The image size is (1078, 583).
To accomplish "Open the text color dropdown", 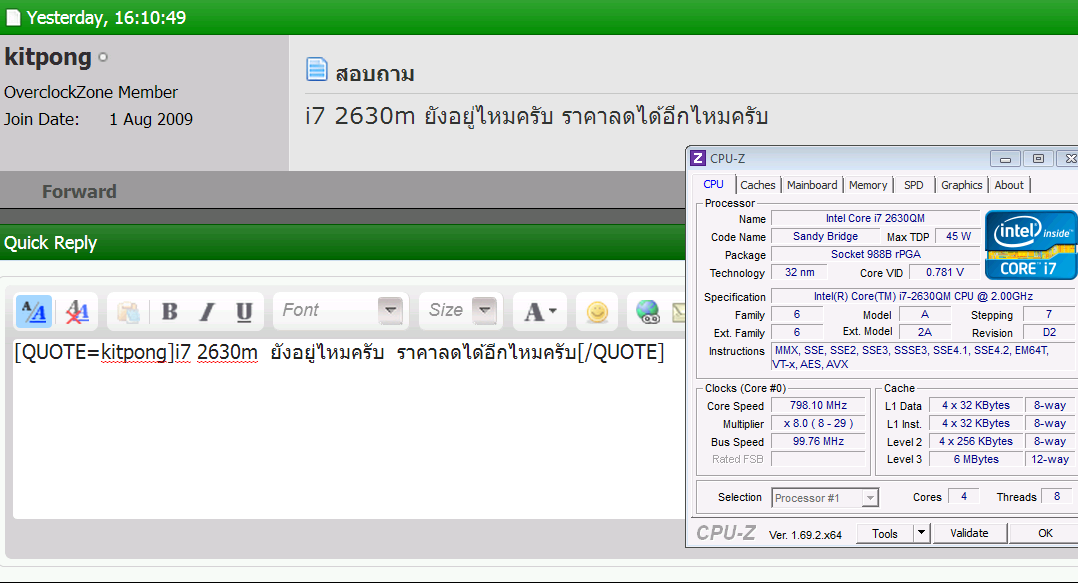I will (540, 311).
